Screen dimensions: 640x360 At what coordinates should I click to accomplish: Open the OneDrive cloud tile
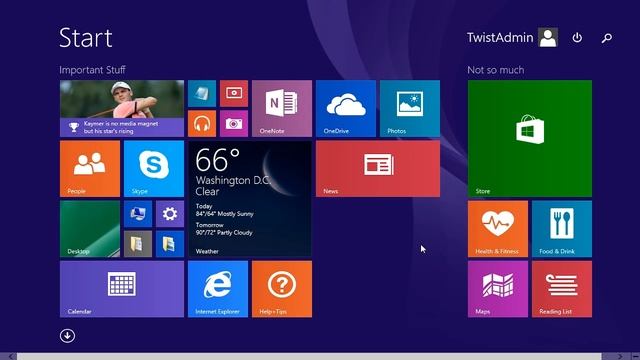point(346,109)
